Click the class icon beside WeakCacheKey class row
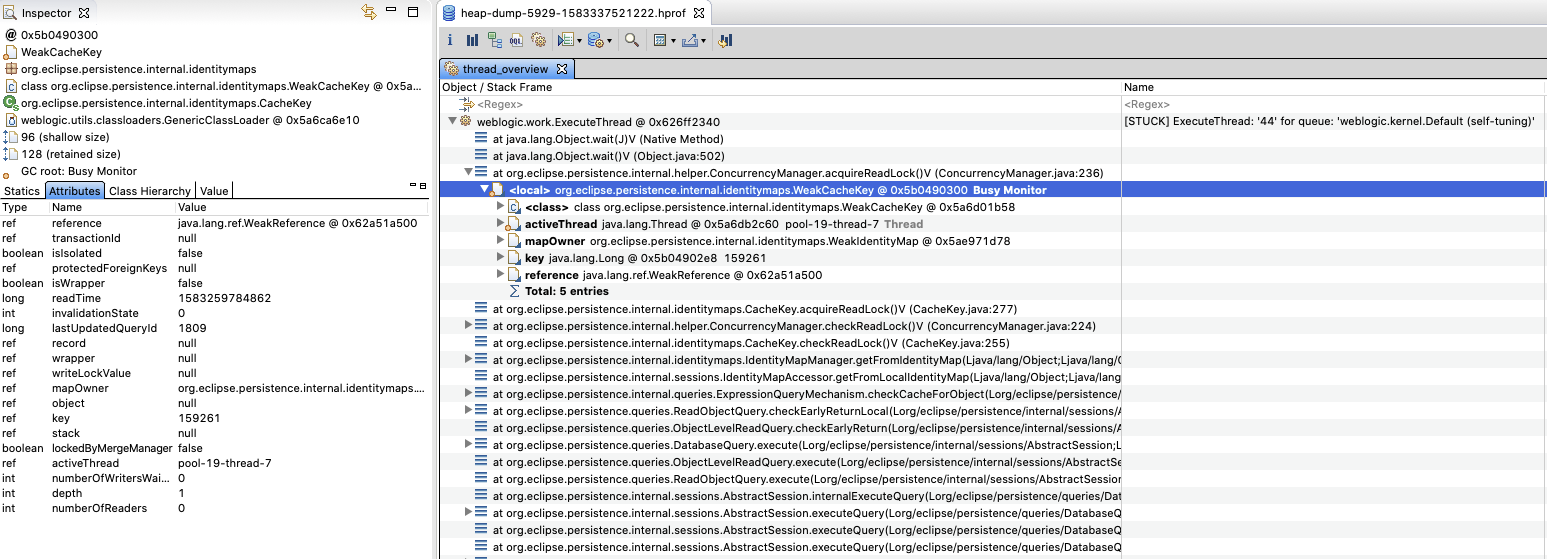This screenshot has width=1547, height=559. pos(11,86)
